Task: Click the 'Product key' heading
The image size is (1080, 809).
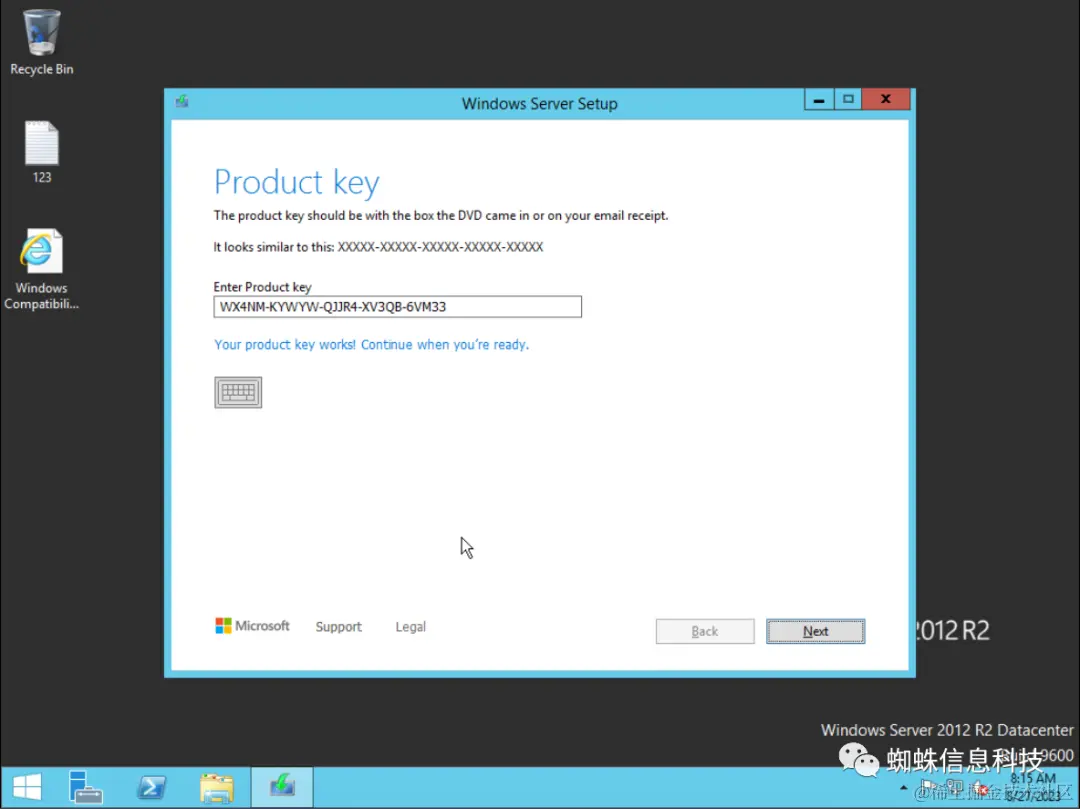Action: (297, 182)
